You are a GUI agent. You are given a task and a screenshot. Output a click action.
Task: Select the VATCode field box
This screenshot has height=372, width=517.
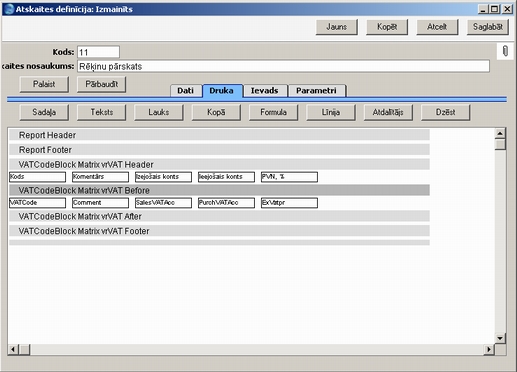click(x=37, y=203)
